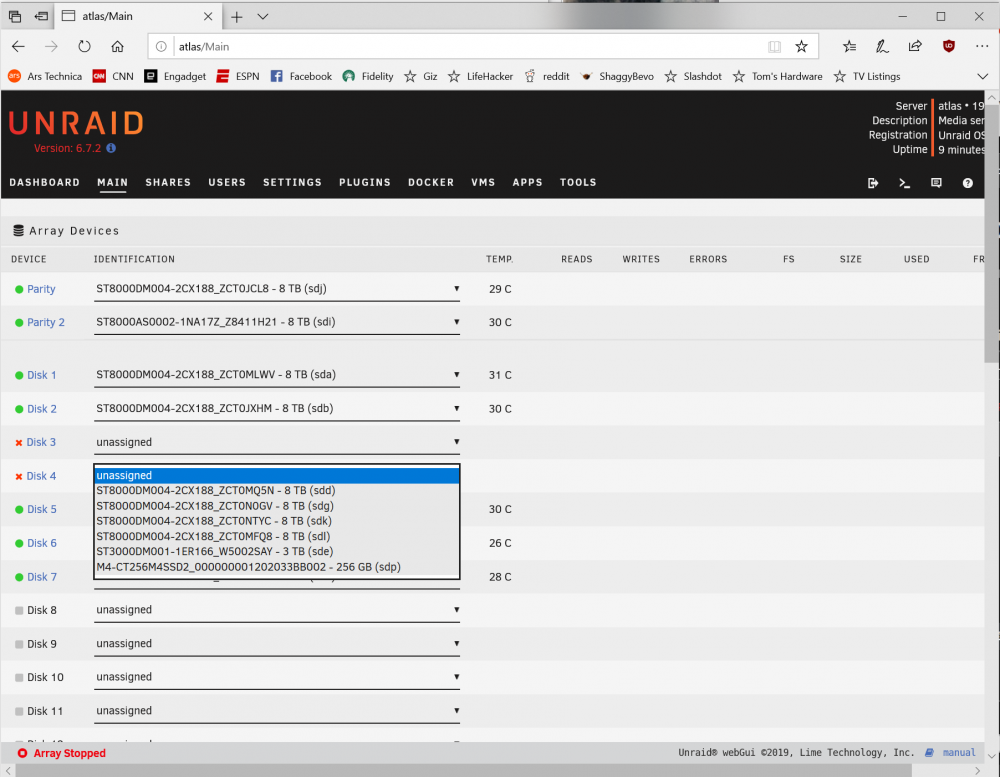This screenshot has width=1000, height=777.
Task: Click the Array Stopped status icon
Action: coord(22,753)
